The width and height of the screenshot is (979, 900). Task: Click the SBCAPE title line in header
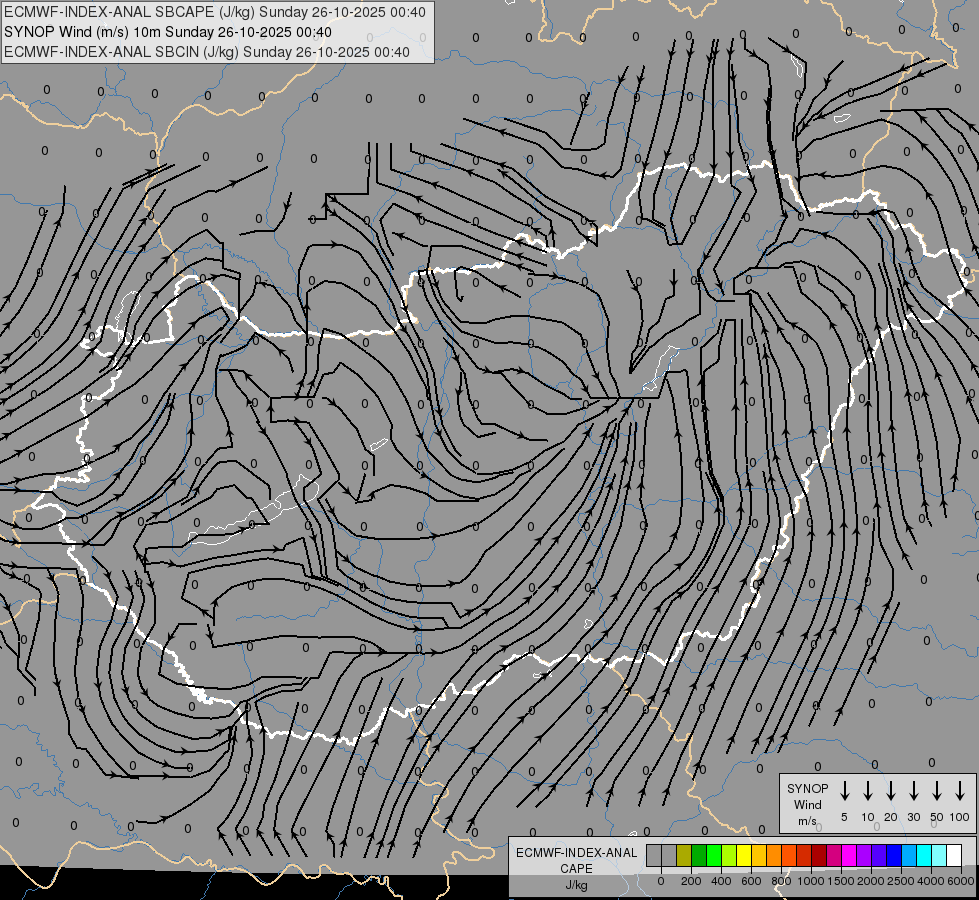click(x=215, y=12)
